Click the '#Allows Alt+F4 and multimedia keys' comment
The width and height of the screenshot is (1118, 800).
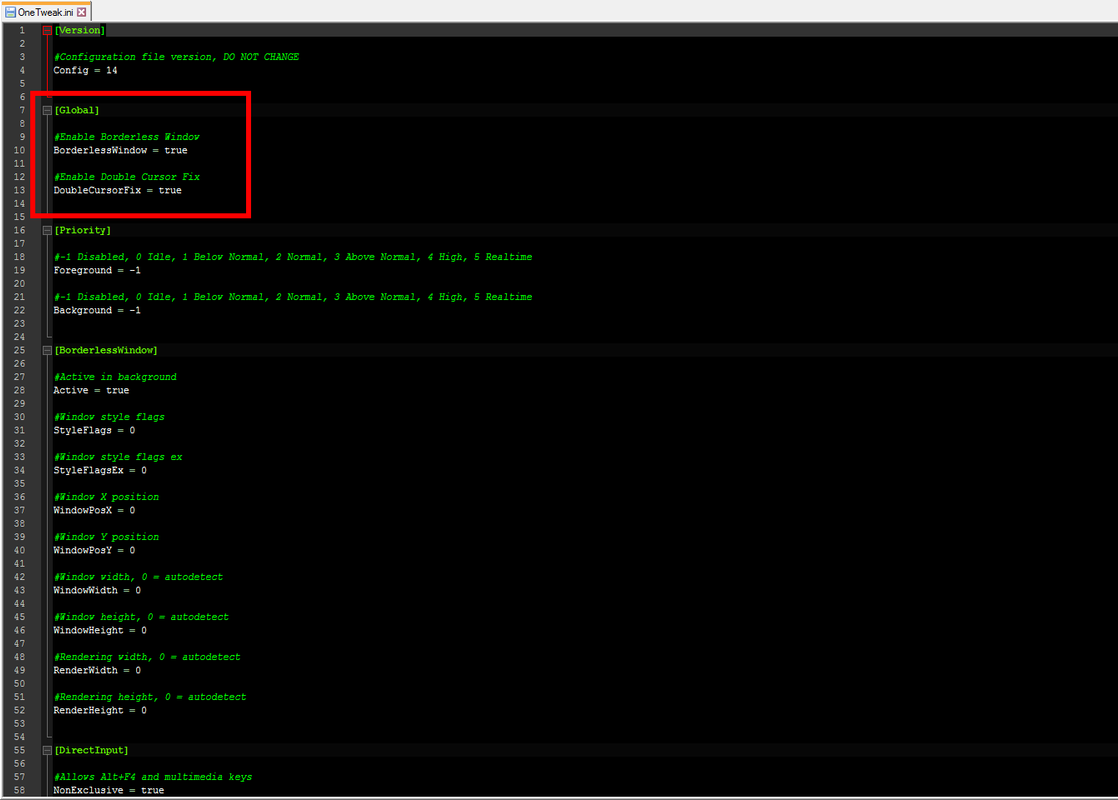(x=153, y=776)
